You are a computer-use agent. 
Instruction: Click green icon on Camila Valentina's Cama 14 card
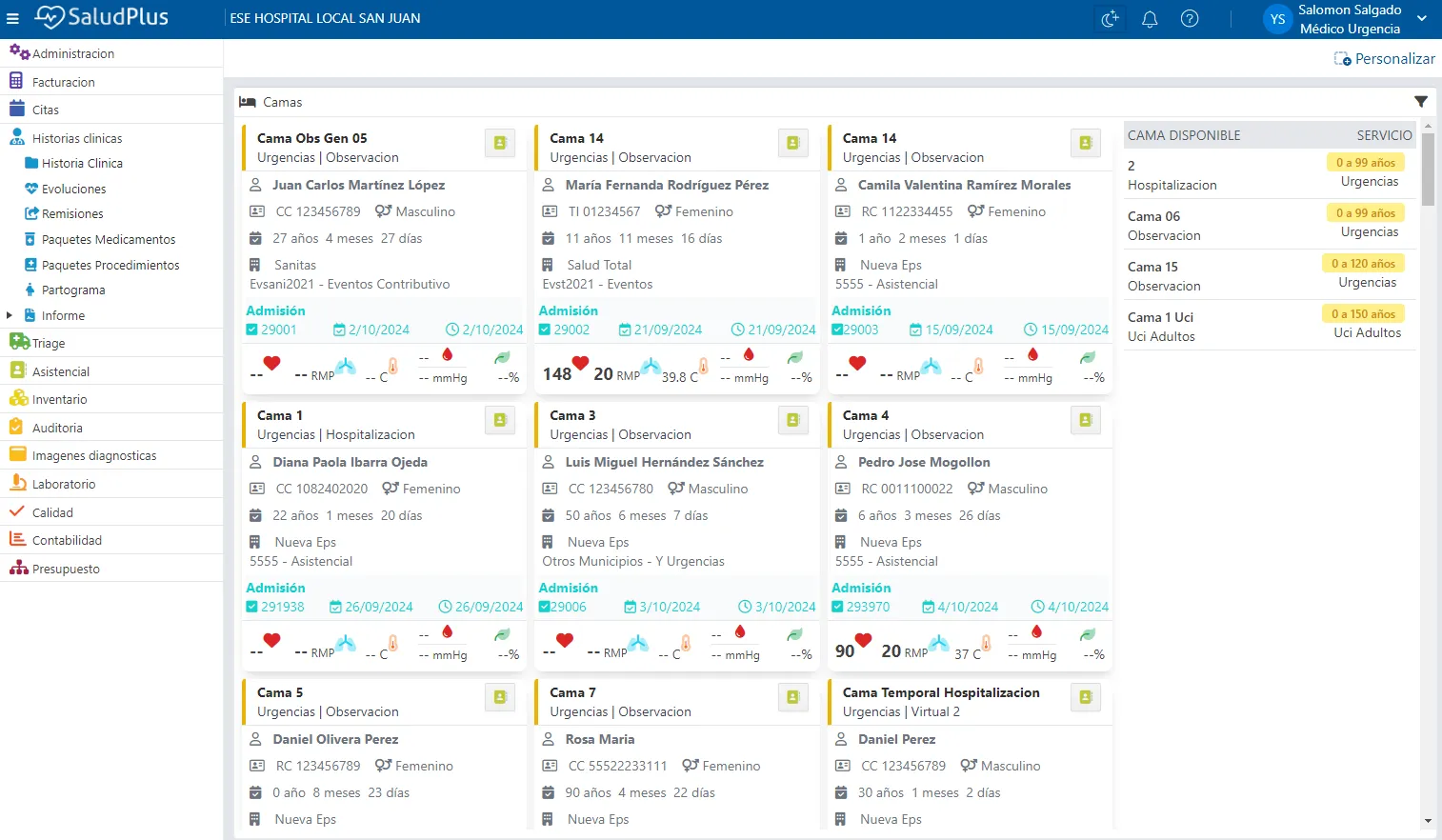point(1085,143)
